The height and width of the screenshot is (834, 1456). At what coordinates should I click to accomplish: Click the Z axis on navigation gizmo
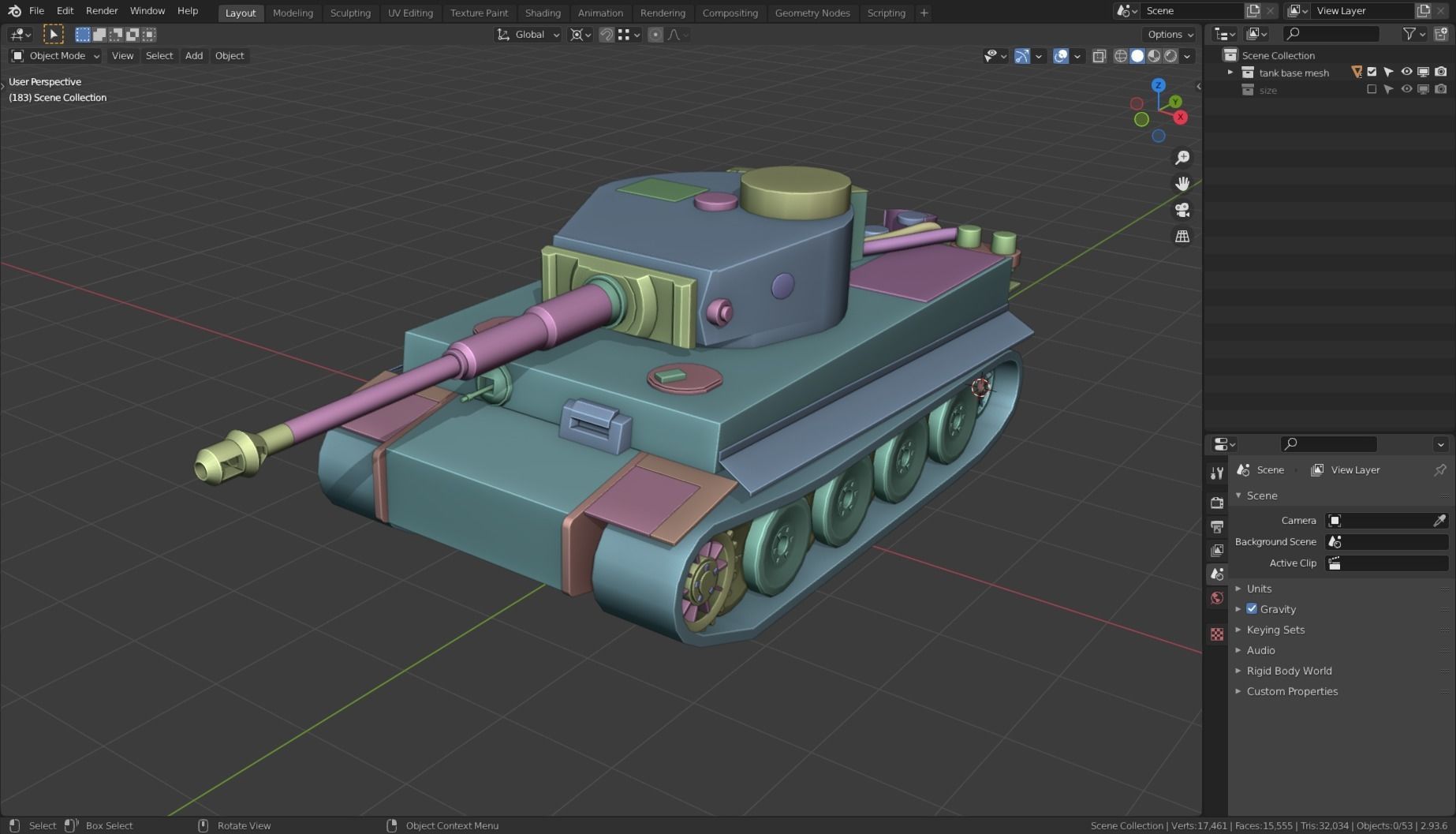click(x=1158, y=85)
